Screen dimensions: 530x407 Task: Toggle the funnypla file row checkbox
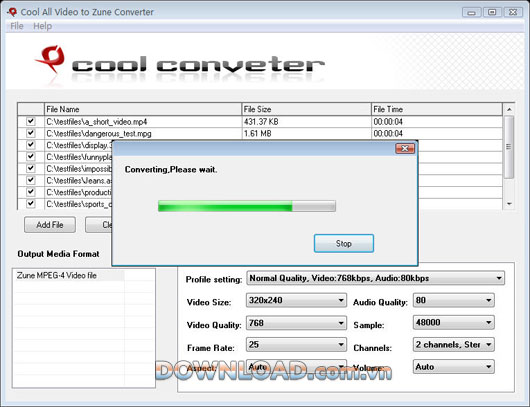[31, 157]
